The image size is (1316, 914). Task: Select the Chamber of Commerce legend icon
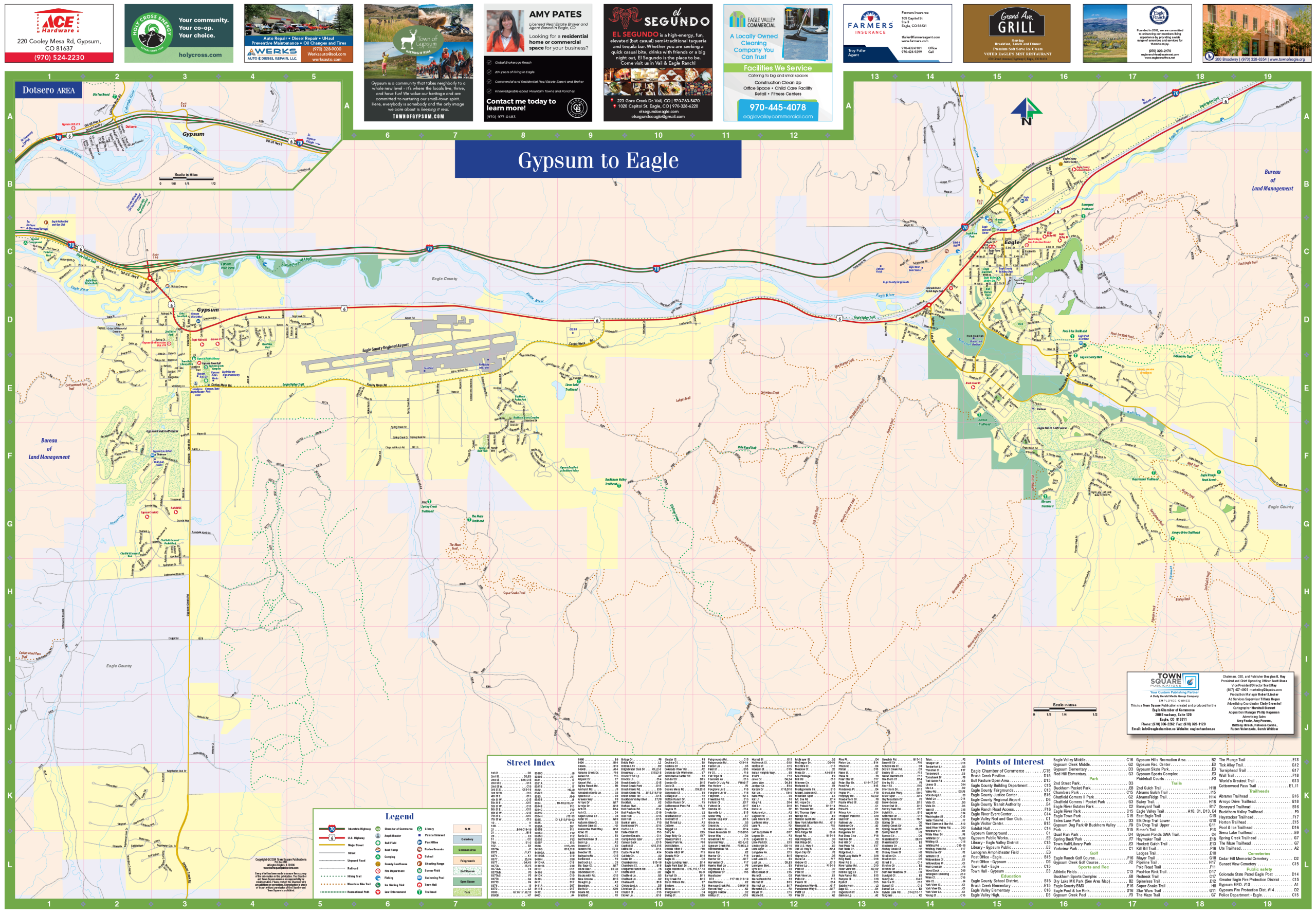(x=378, y=829)
